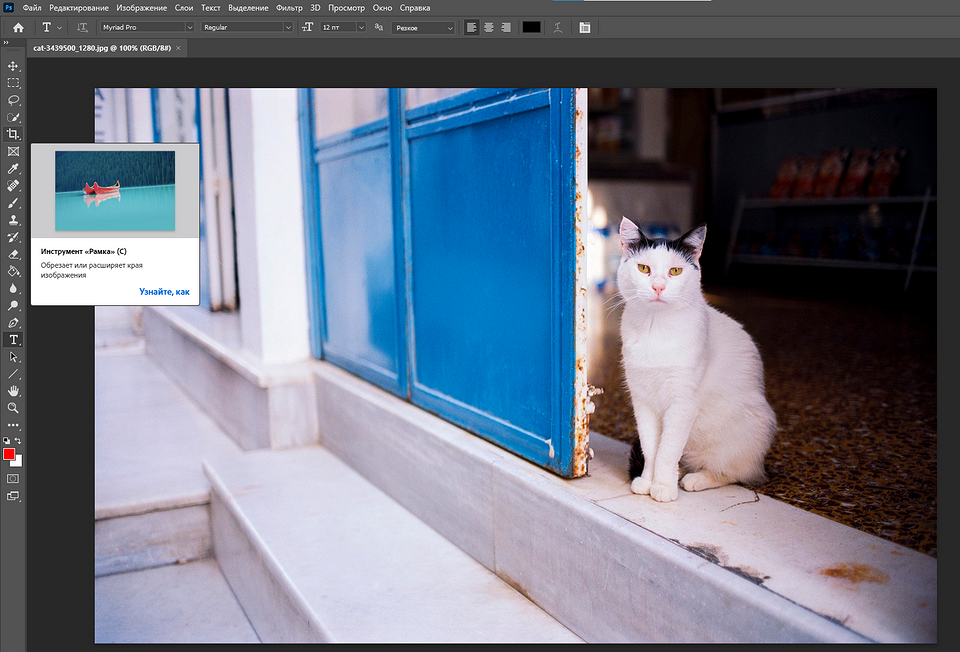Click the "Узнайте, как" link in tooltip
Image resolution: width=960 pixels, height=652 pixels.
point(164,291)
